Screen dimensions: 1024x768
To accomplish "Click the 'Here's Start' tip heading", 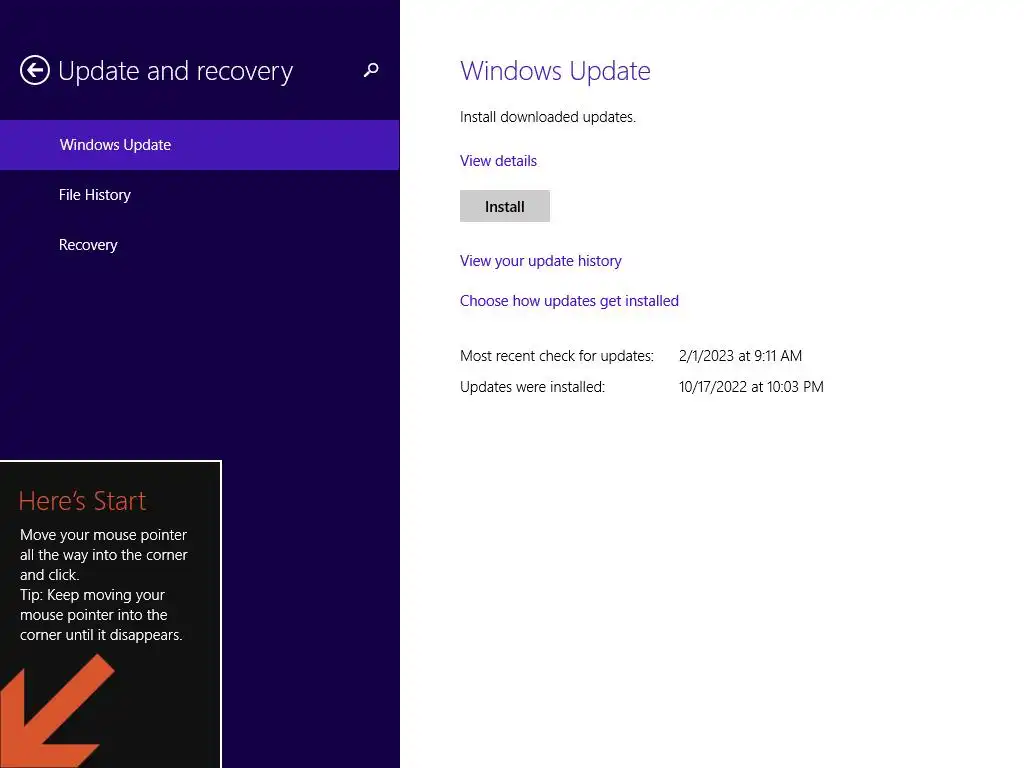I will [x=82, y=501].
